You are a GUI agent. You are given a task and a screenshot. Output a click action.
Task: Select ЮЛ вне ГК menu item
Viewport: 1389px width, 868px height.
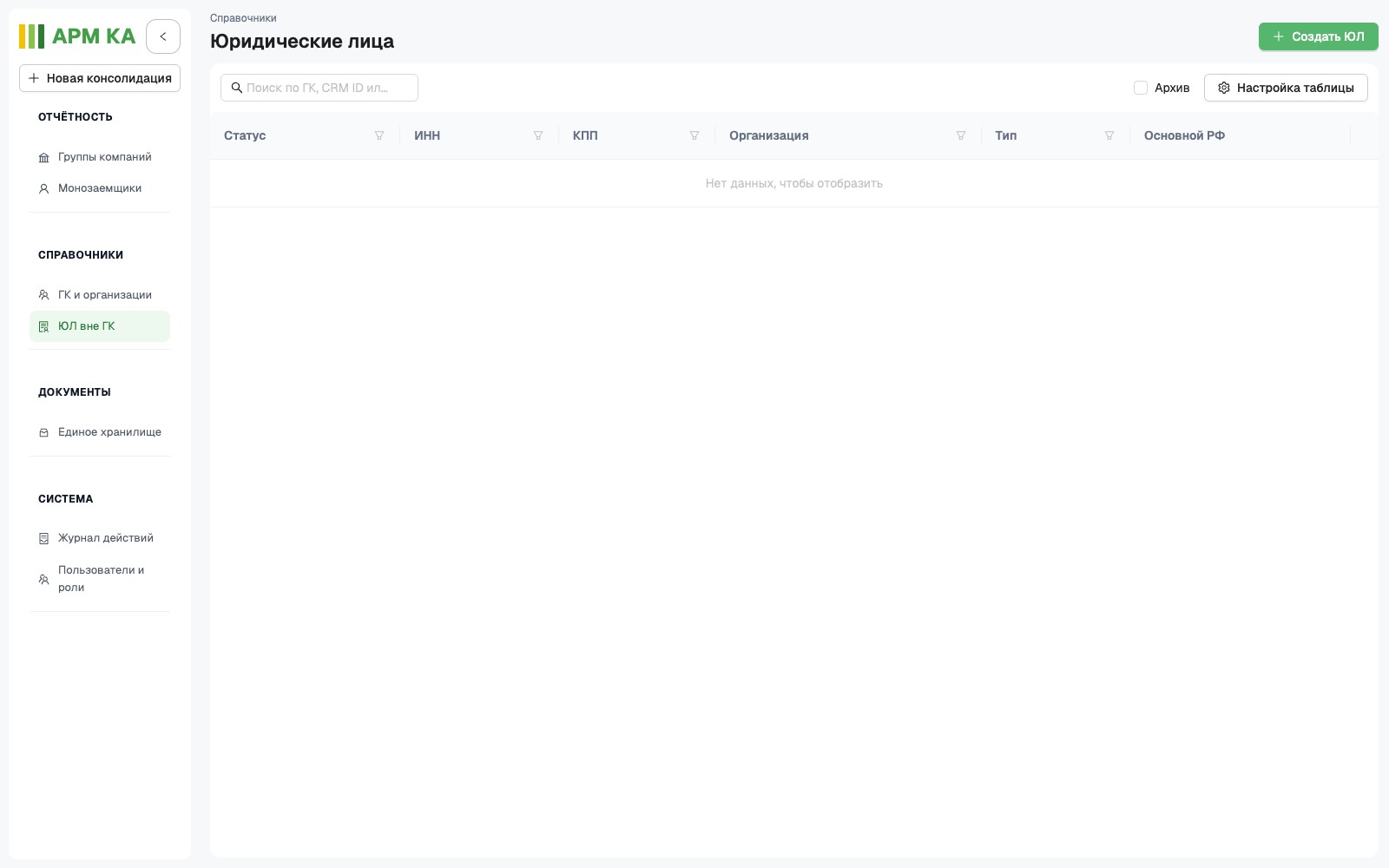[x=100, y=326]
